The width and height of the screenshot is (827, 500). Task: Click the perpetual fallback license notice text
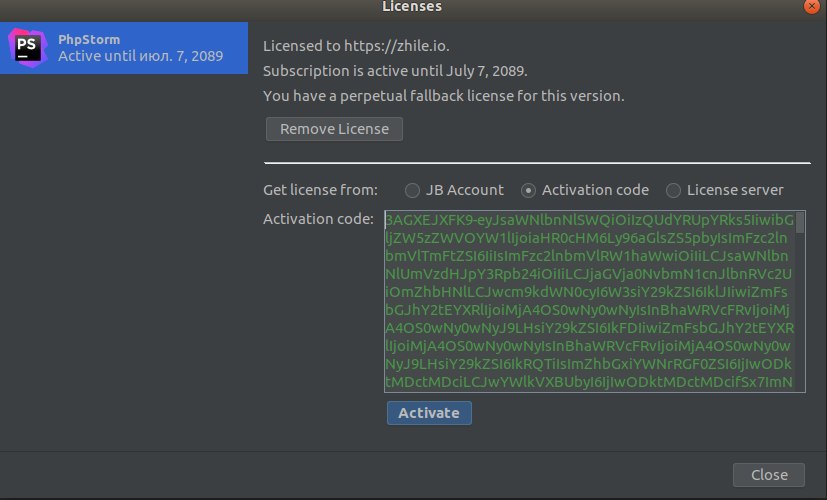point(444,96)
